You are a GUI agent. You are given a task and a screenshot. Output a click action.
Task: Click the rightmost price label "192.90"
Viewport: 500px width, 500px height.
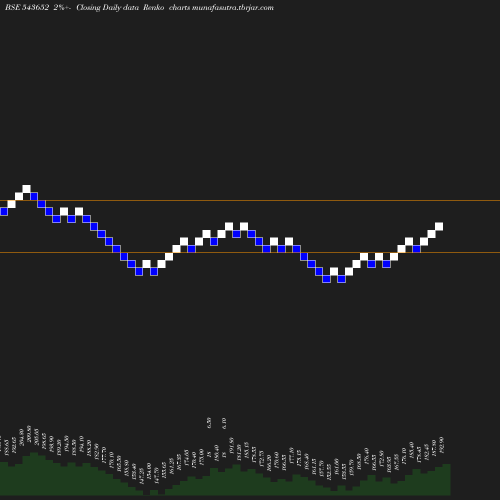442,444
